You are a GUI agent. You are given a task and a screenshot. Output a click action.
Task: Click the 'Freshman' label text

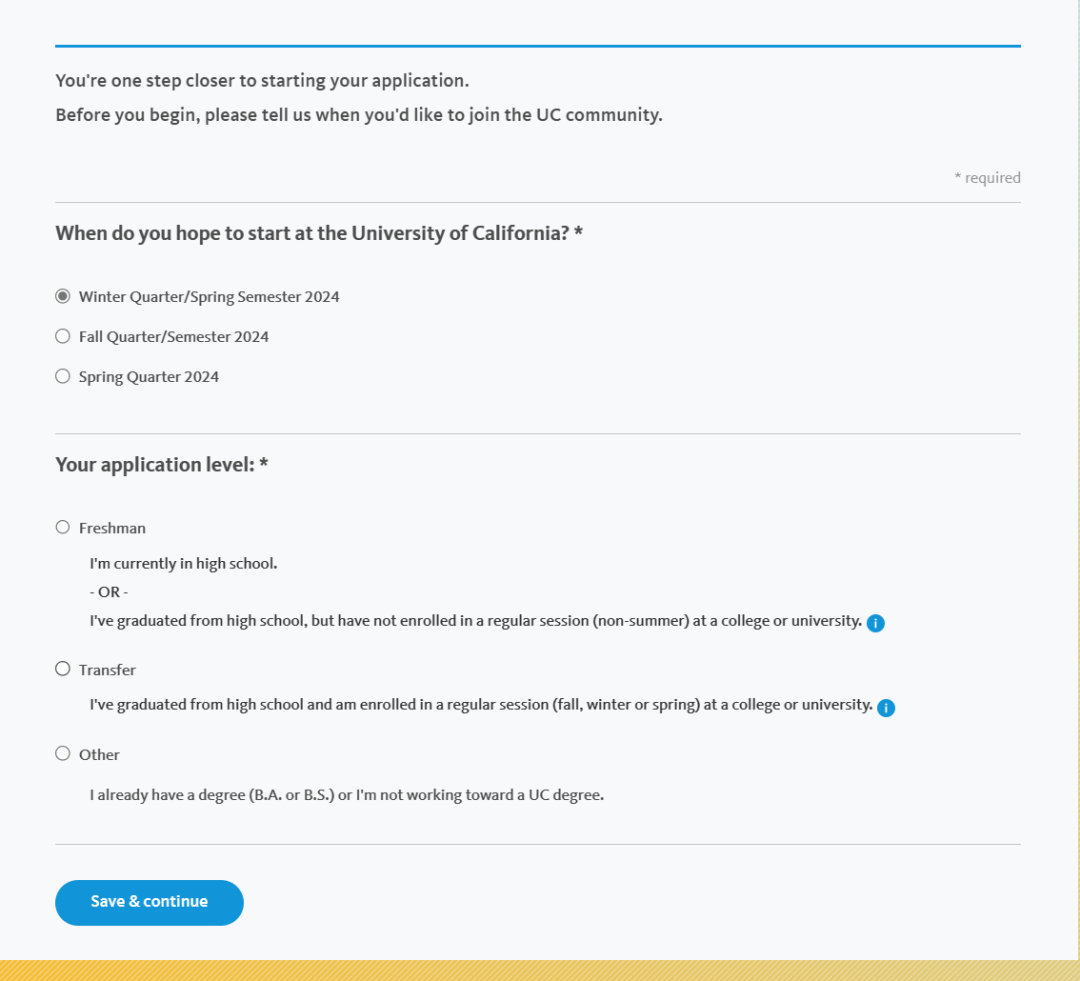112,528
